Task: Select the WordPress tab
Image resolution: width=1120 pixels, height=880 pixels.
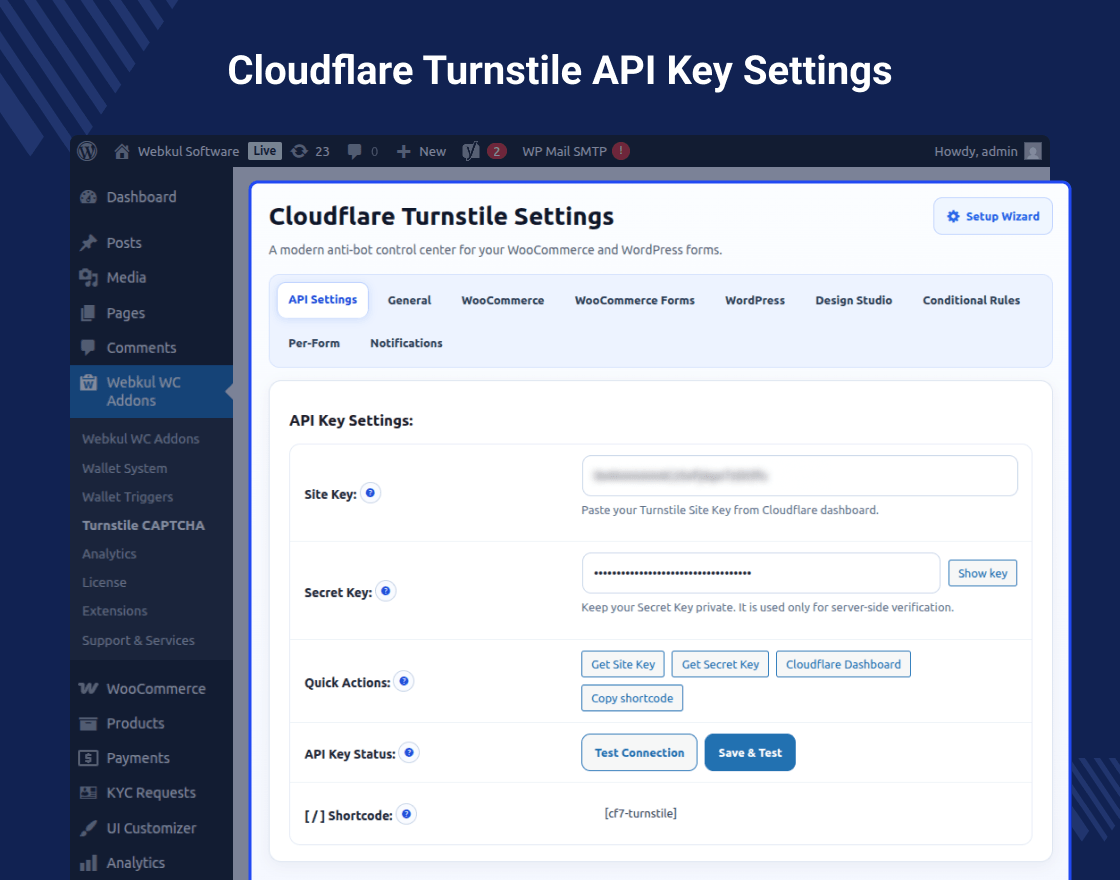Action: [755, 301]
